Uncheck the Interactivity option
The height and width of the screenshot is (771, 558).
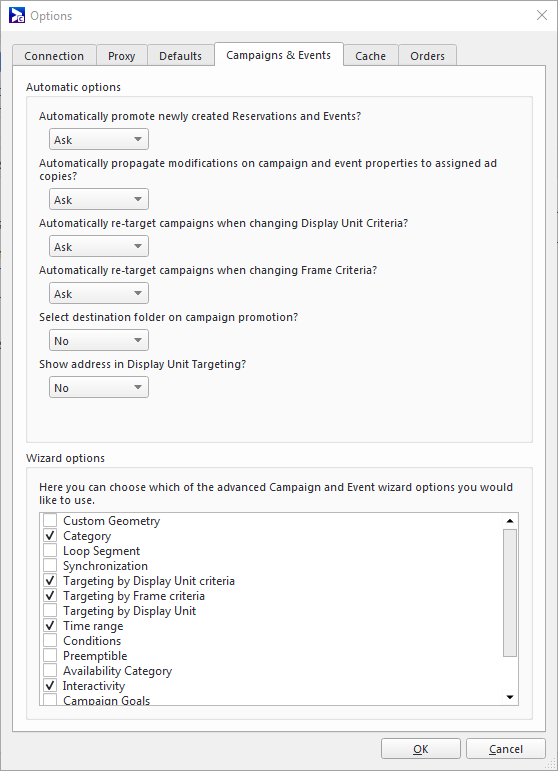click(50, 685)
